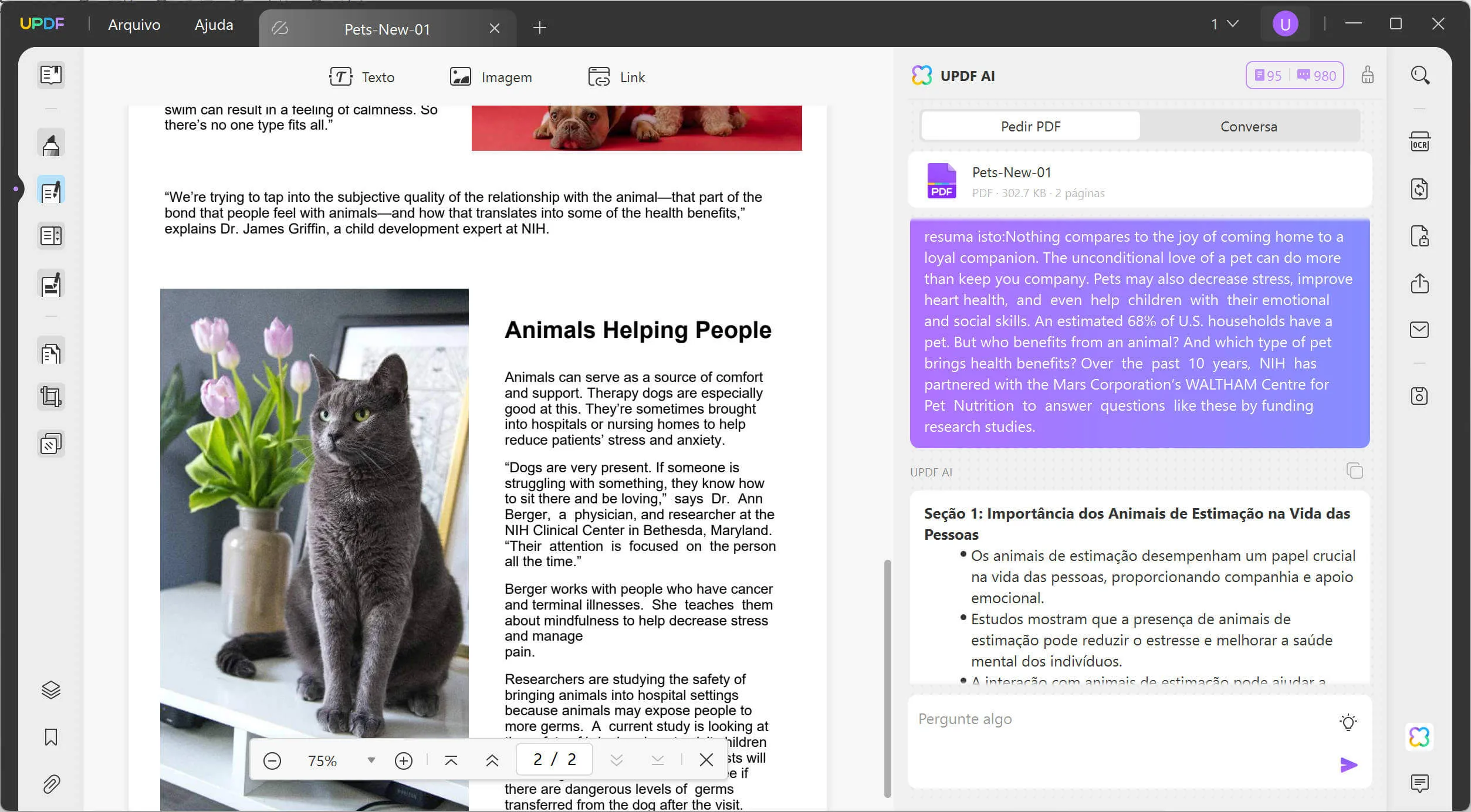Click the Pergunte algo input field
The image size is (1471, 812).
pyautogui.click(x=1115, y=719)
